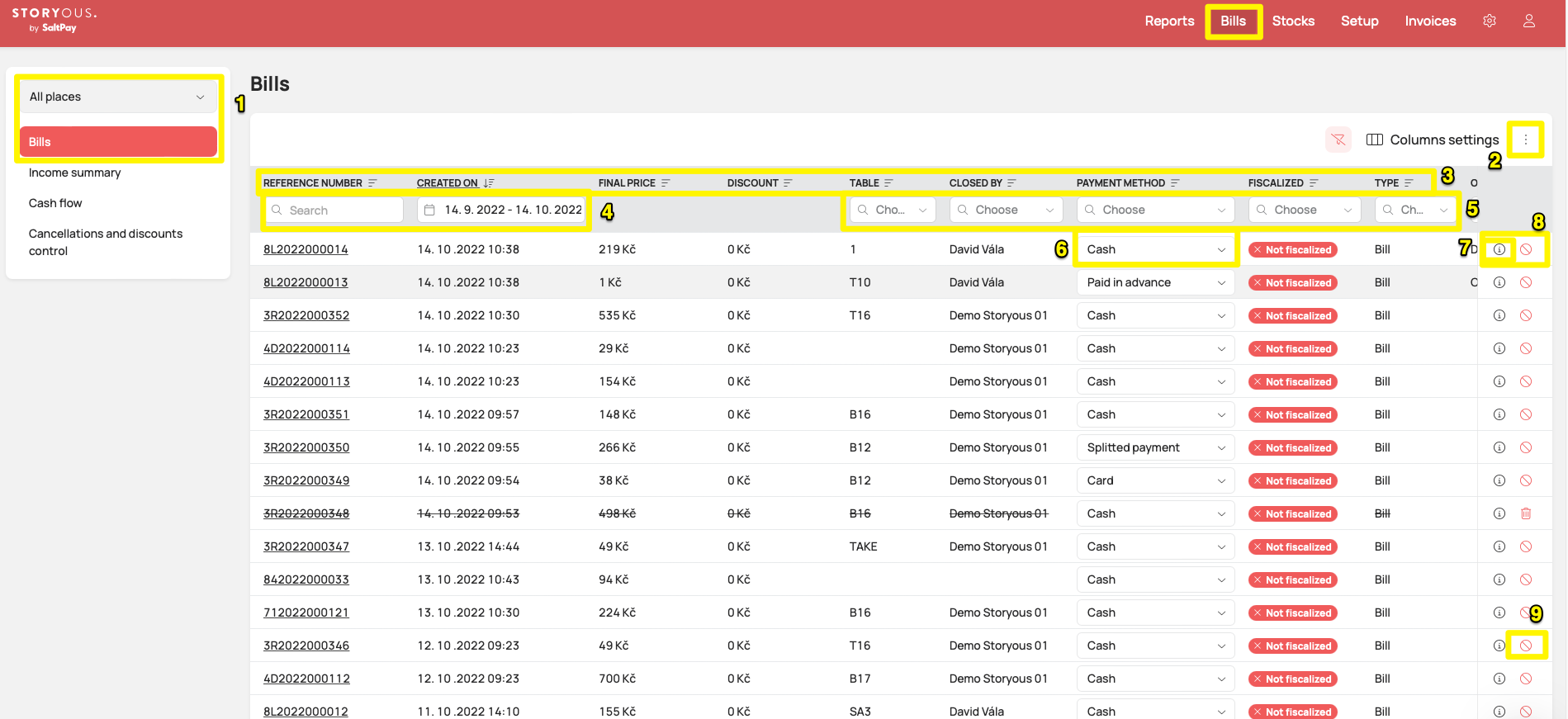Open Paid in advance payment dropdown
This screenshot has width=1568, height=719.
coord(1155,282)
